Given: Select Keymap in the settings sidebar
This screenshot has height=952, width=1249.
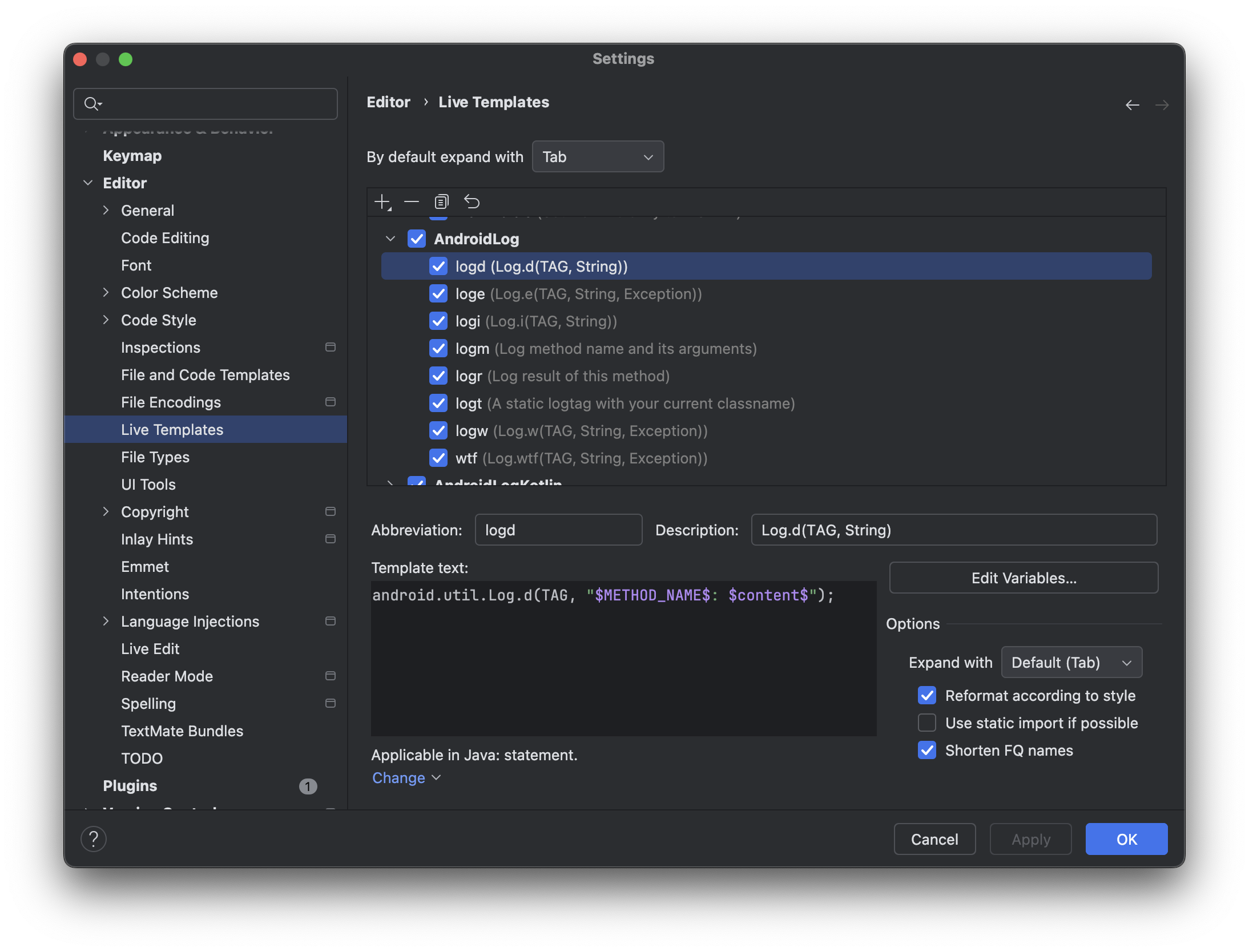Looking at the screenshot, I should coord(132,155).
